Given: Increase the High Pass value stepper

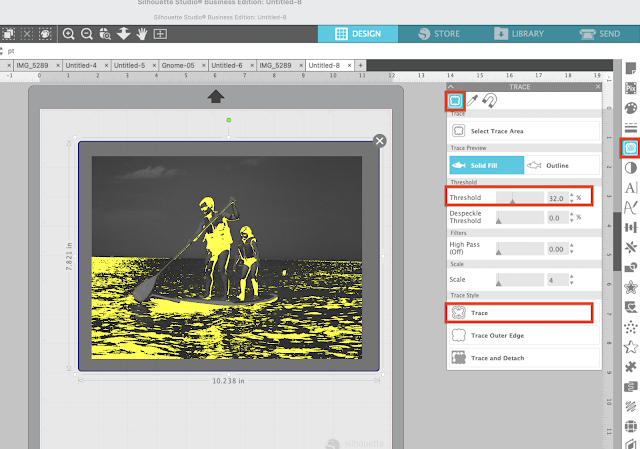Looking at the screenshot, I should coord(571,246).
